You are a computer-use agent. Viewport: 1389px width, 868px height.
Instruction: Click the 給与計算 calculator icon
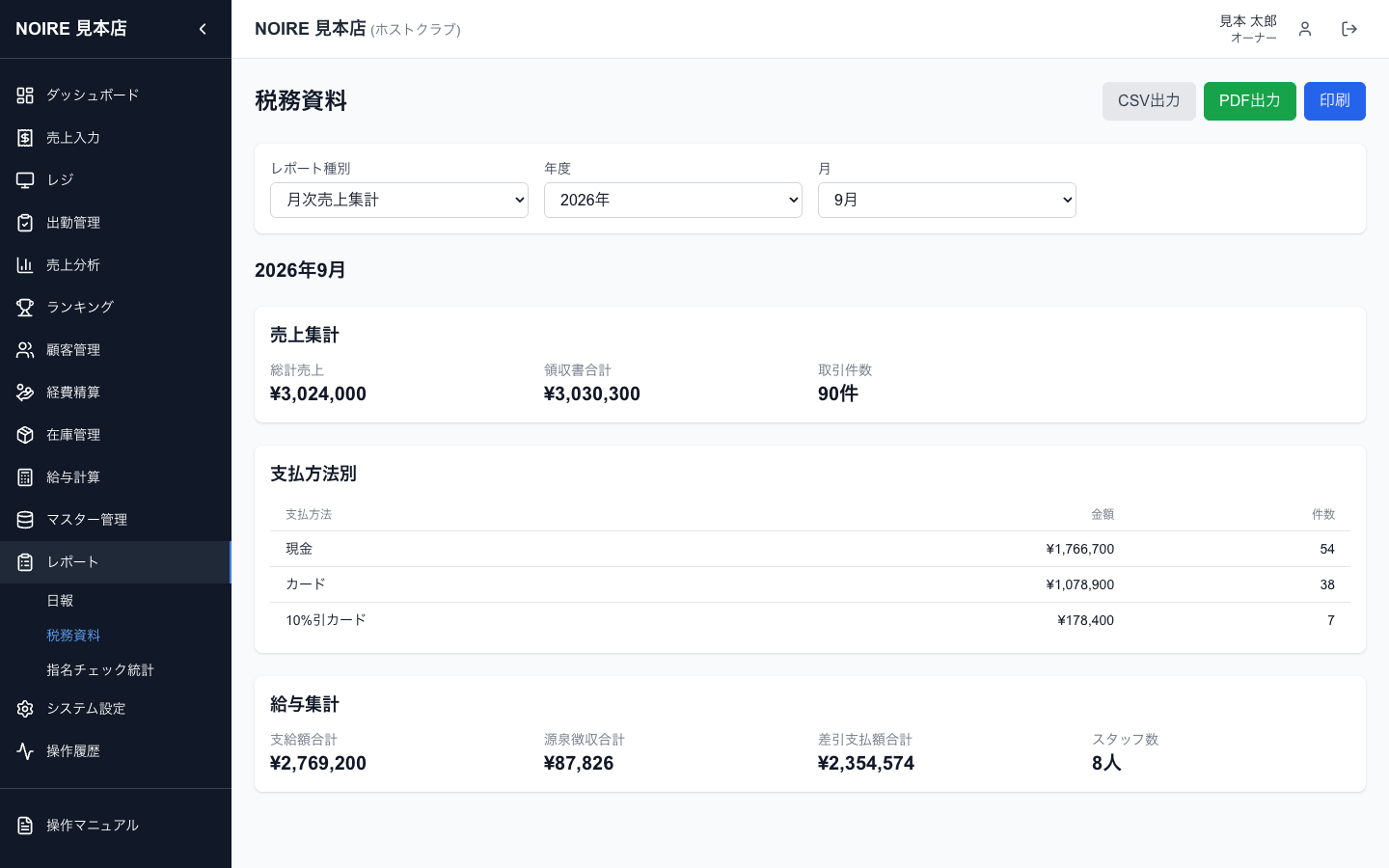[x=25, y=477]
